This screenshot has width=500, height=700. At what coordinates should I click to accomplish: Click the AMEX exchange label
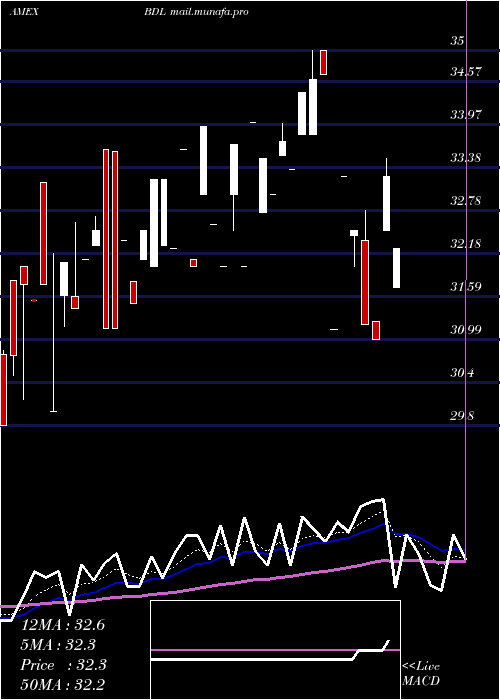24,12
